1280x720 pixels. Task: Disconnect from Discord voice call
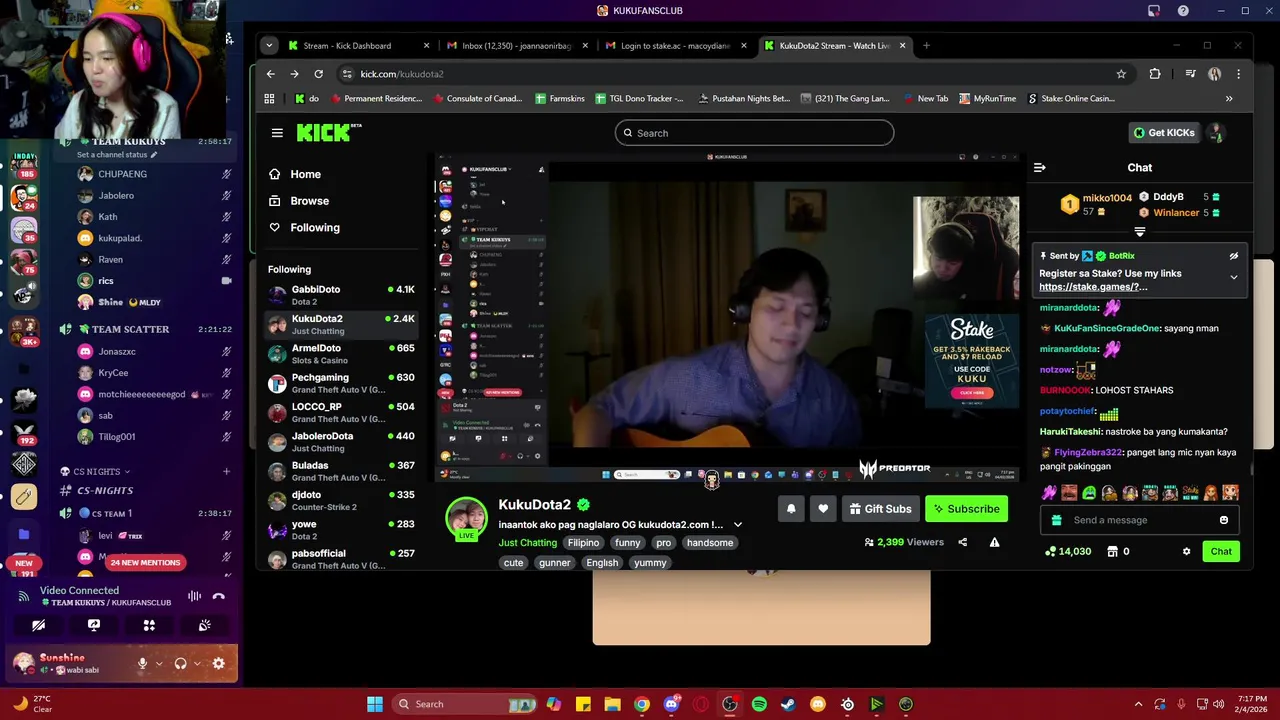218,597
